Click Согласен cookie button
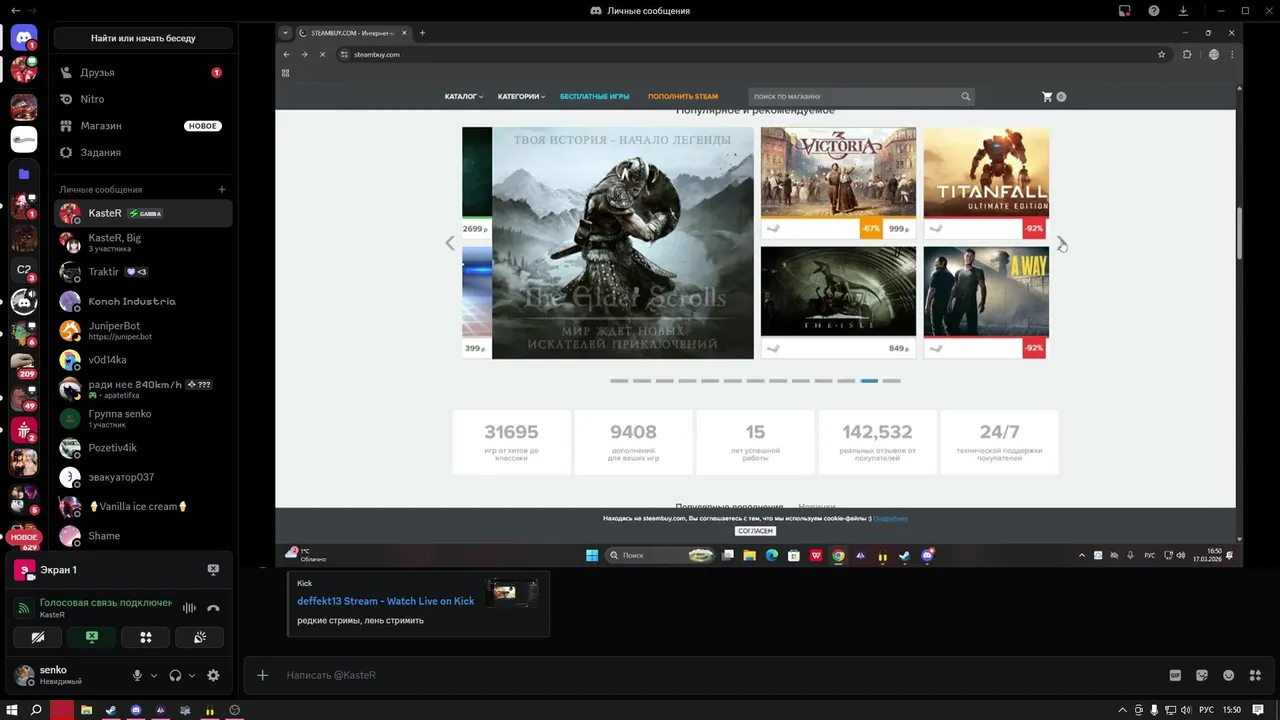 756,531
